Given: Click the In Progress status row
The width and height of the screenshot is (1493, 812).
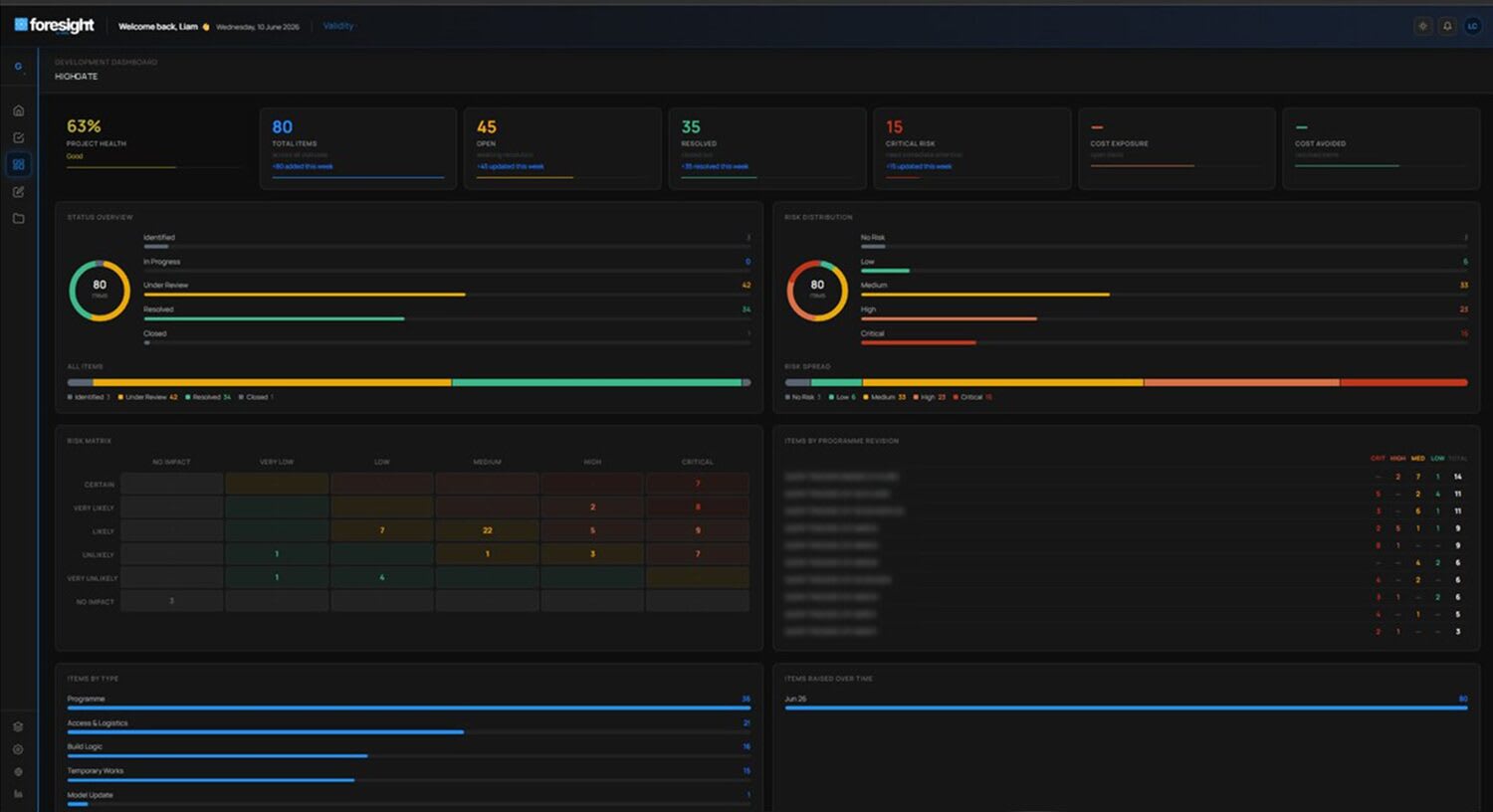Looking at the screenshot, I should [447, 266].
